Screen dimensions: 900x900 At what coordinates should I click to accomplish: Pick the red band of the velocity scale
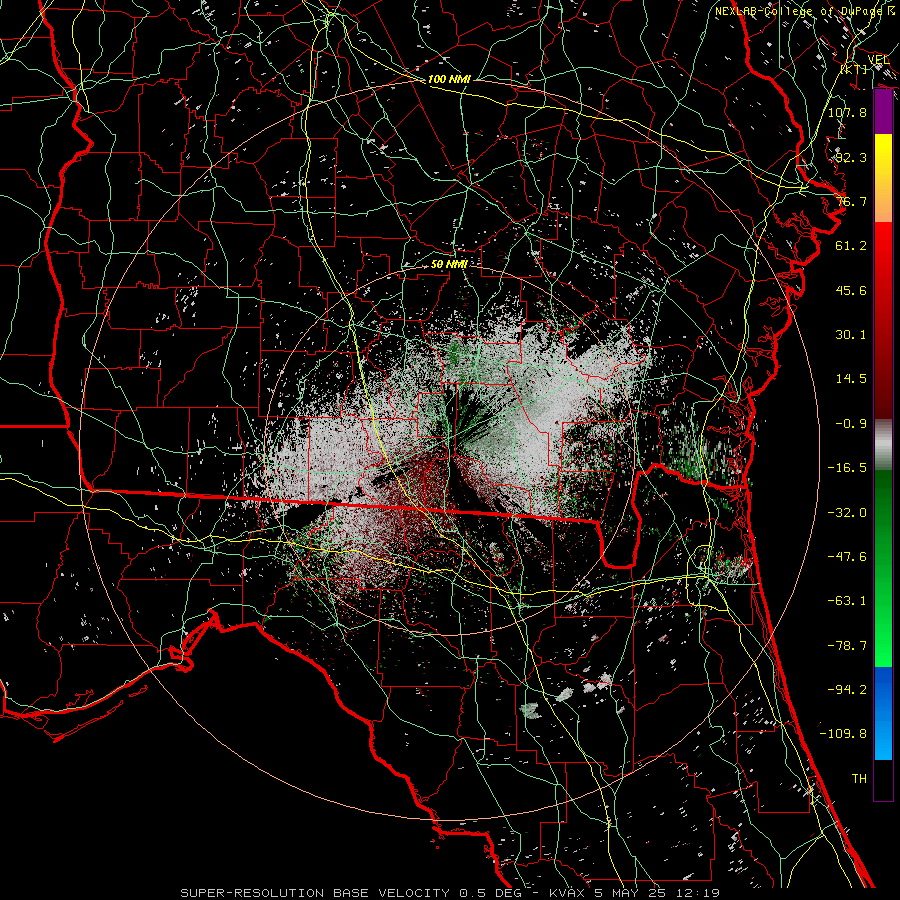pos(883,320)
